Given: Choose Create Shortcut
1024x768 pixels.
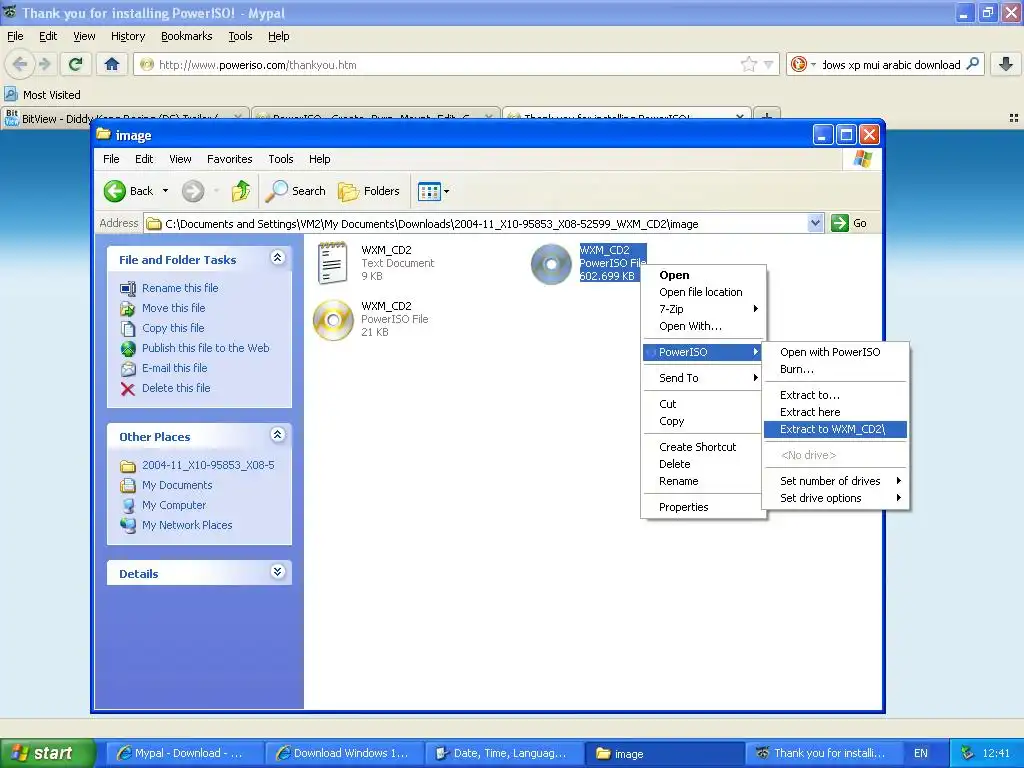Looking at the screenshot, I should click(x=703, y=447).
